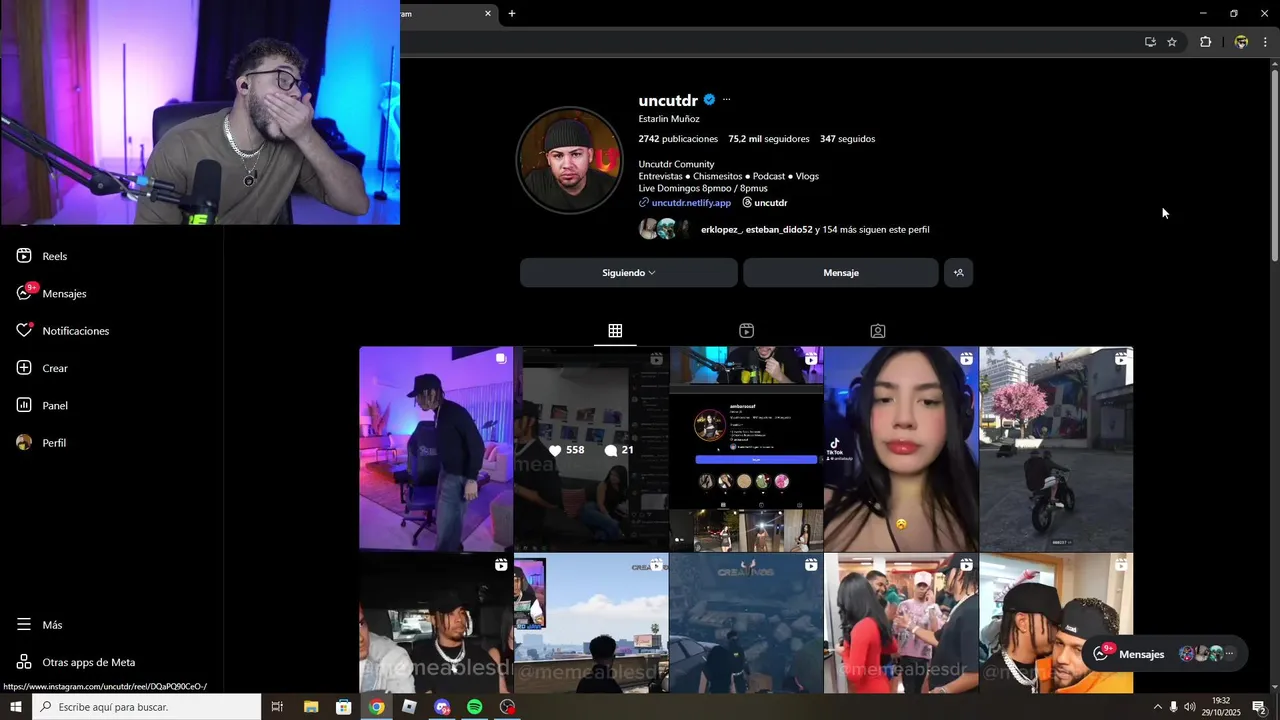
Task: Open the purple room gaming chair post
Action: (x=436, y=449)
